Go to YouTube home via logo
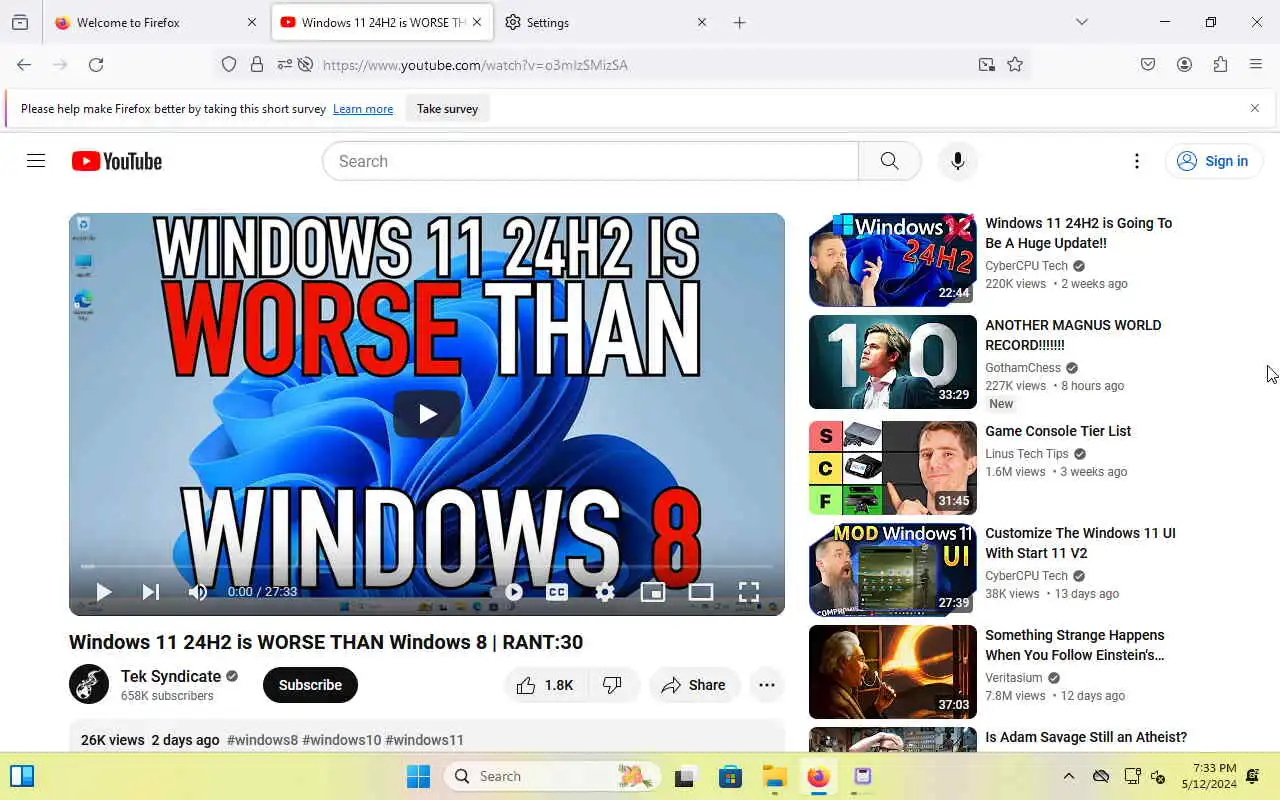 117,161
